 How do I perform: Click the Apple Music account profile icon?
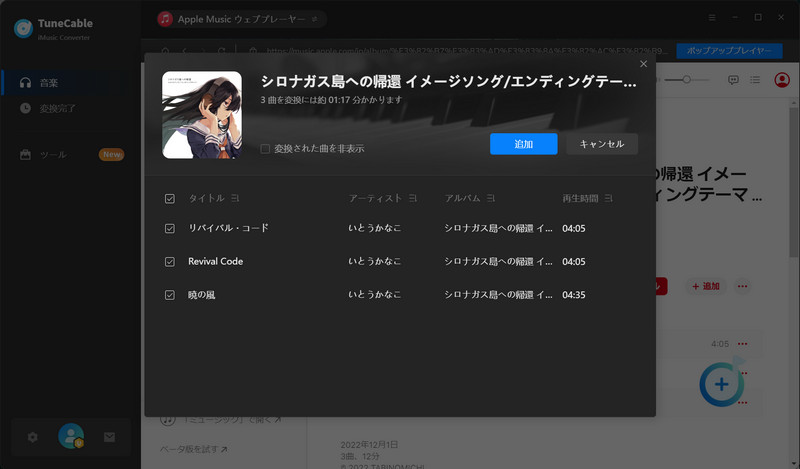point(782,80)
